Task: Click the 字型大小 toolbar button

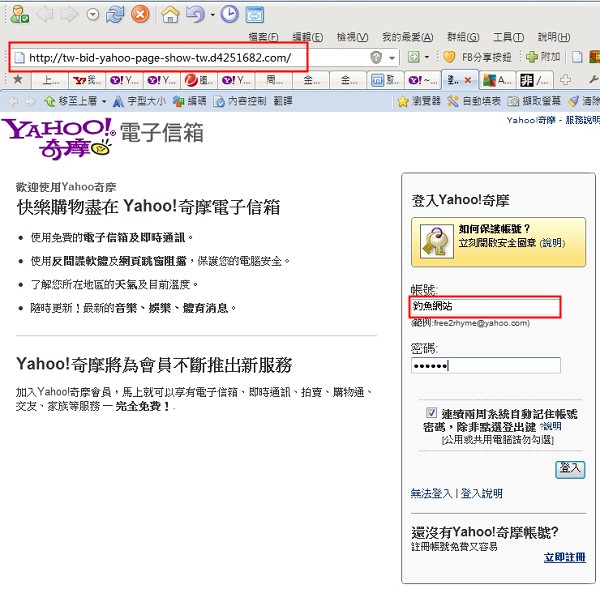Action: (x=139, y=101)
